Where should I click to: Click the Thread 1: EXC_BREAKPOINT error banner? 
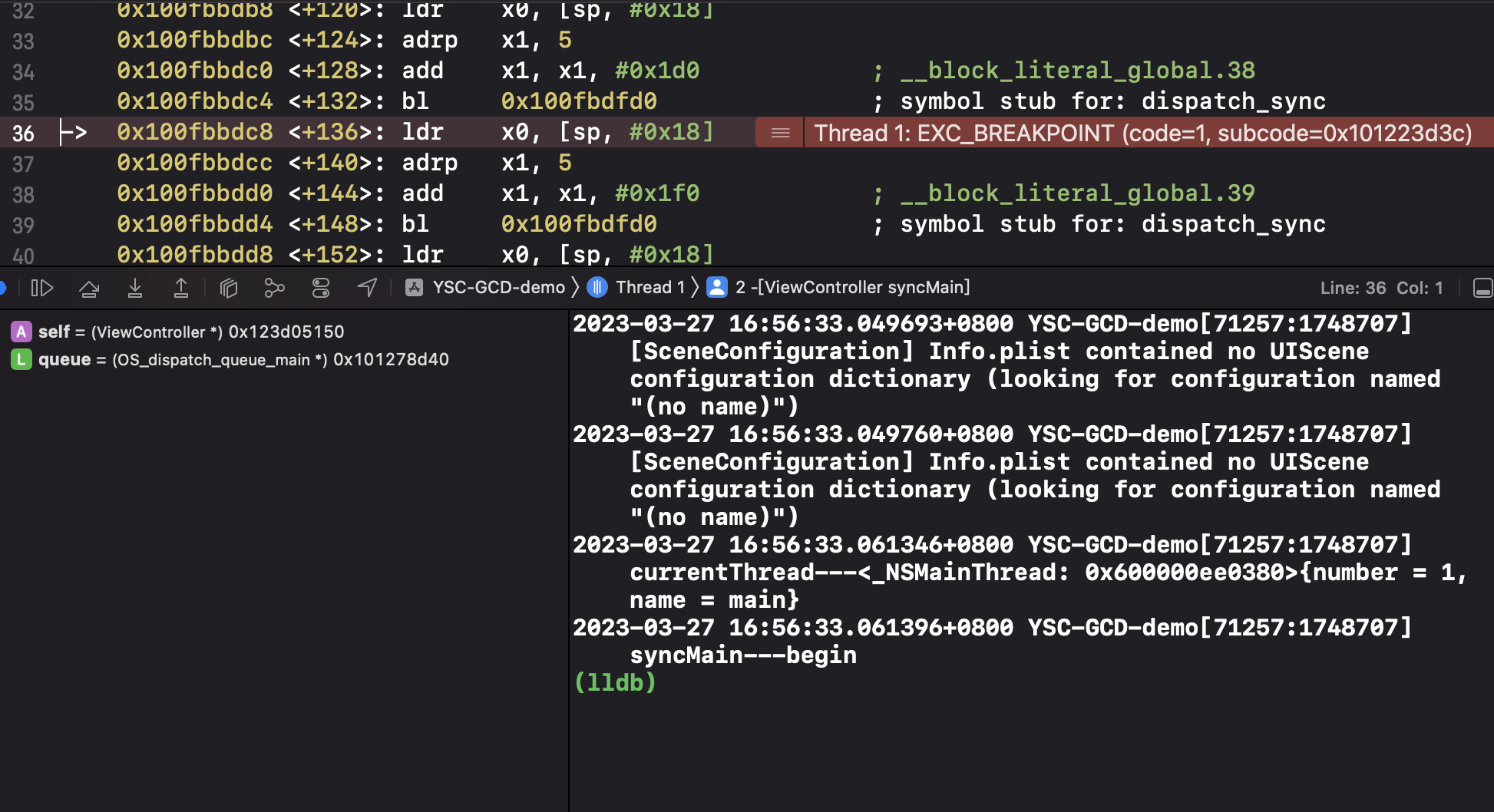pyautogui.click(x=1143, y=133)
